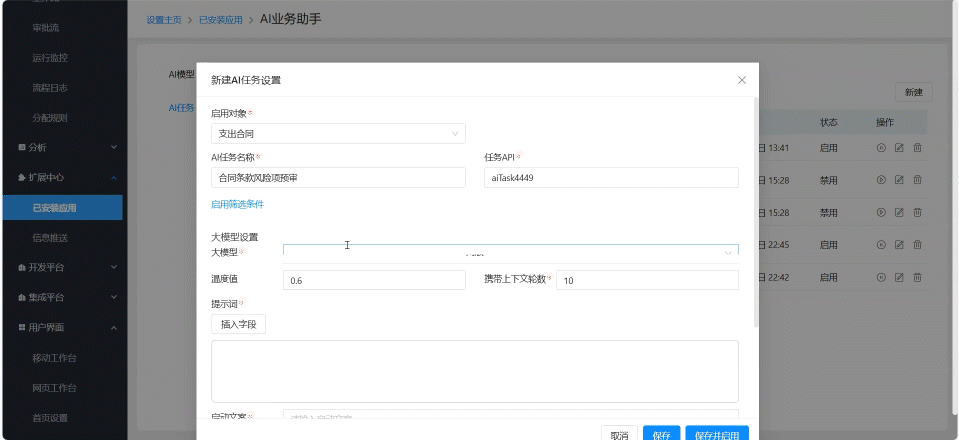Close the 新建AI任务设置 dialog with the X
The width and height of the screenshot is (959, 440).
coord(741,79)
